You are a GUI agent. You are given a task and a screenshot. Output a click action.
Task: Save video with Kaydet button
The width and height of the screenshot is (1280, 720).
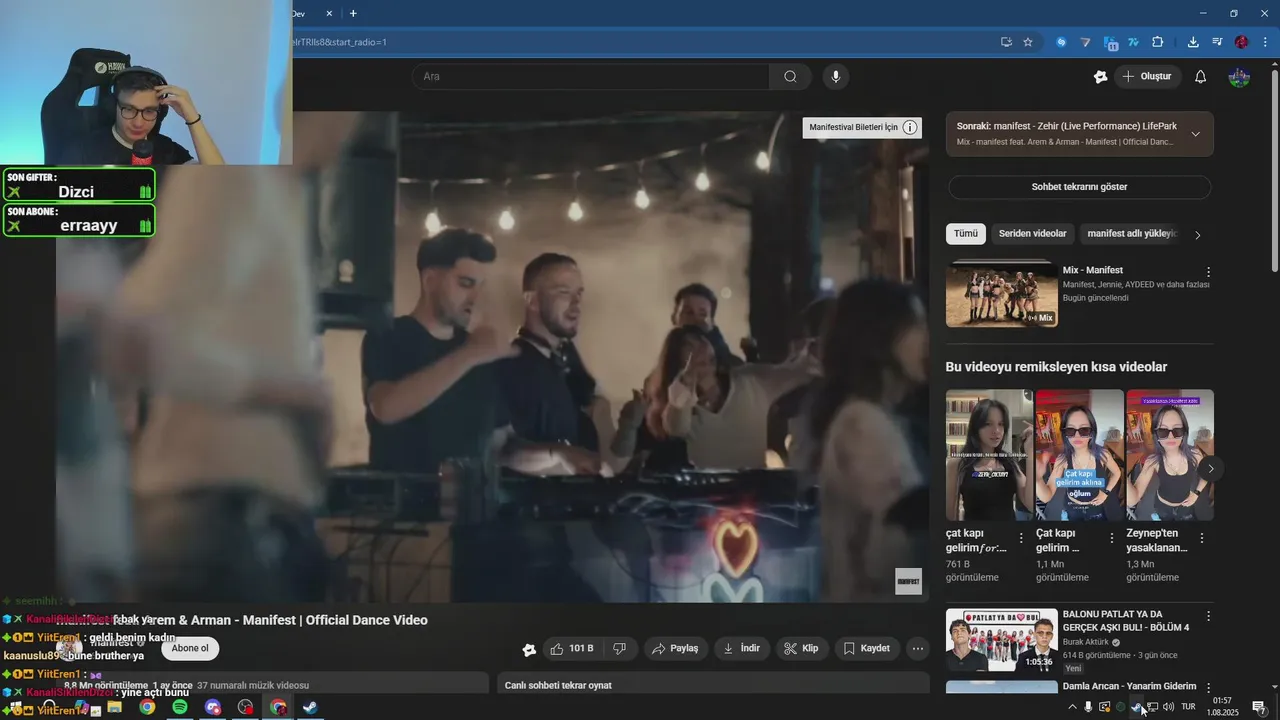[867, 649]
